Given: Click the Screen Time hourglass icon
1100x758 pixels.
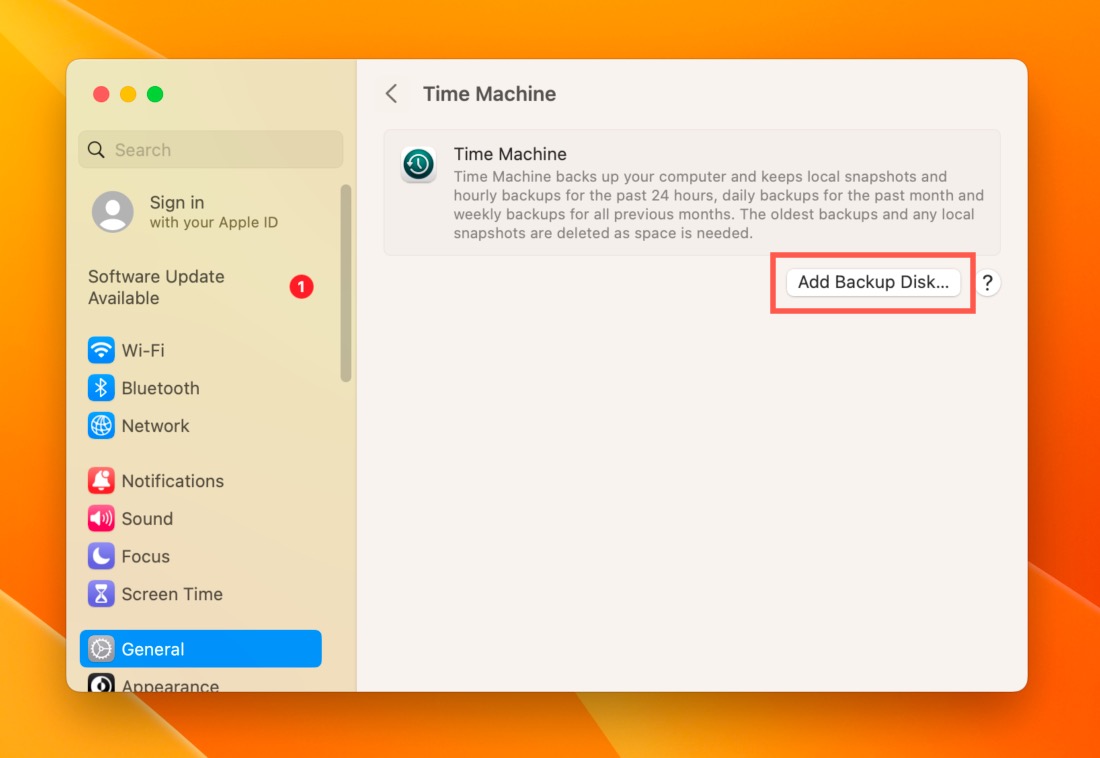Looking at the screenshot, I should 101,594.
